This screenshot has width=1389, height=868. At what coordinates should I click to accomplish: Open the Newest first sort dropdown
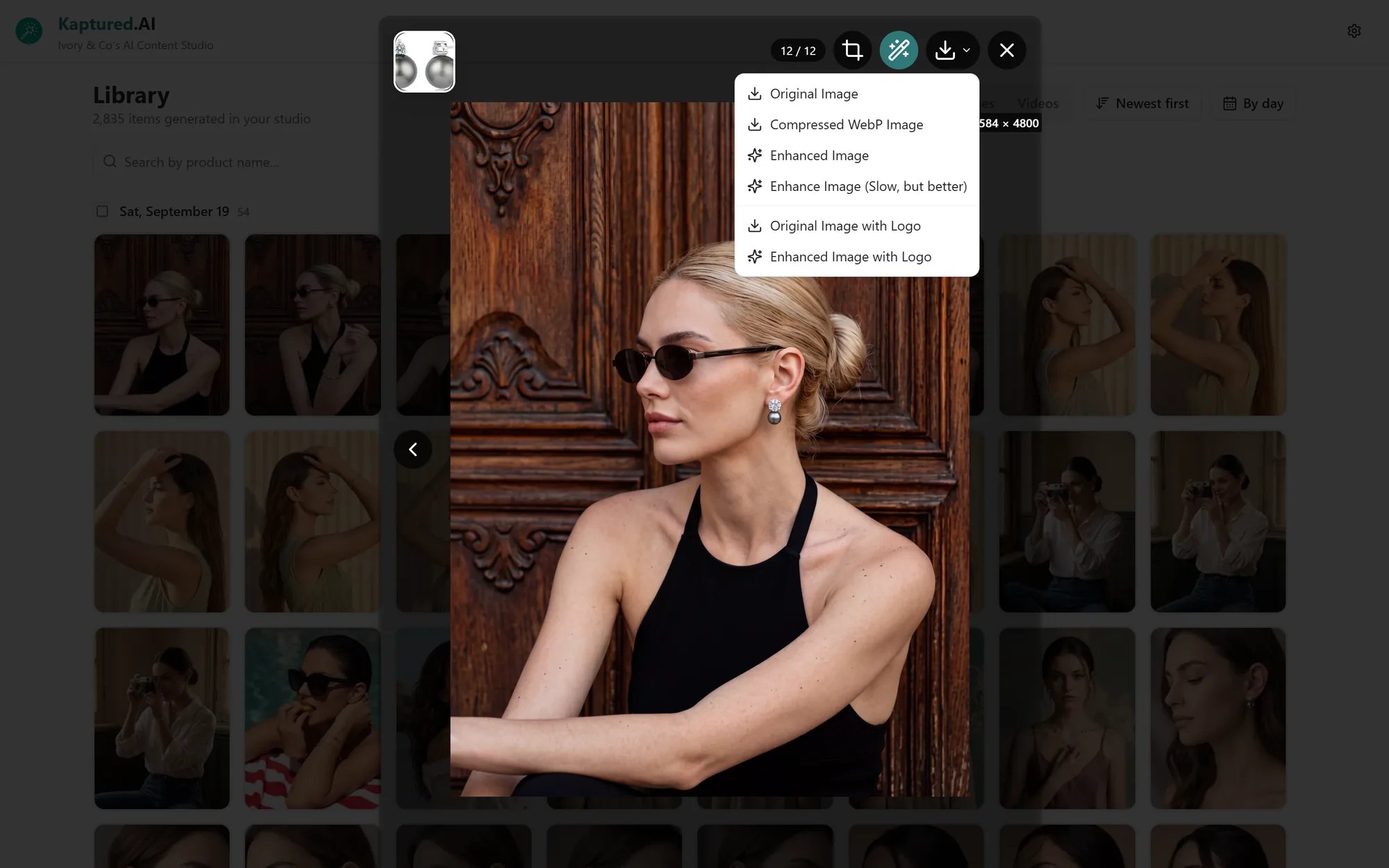point(1142,103)
